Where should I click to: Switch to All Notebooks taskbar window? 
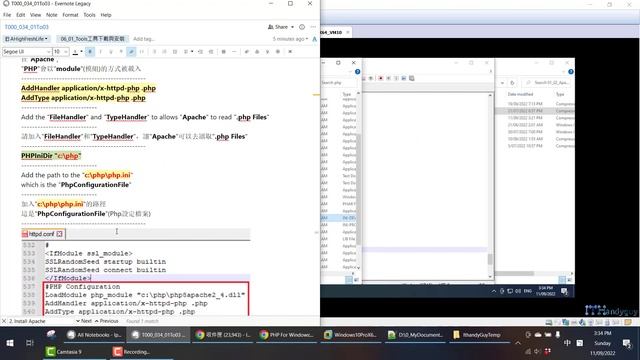click(x=94, y=335)
